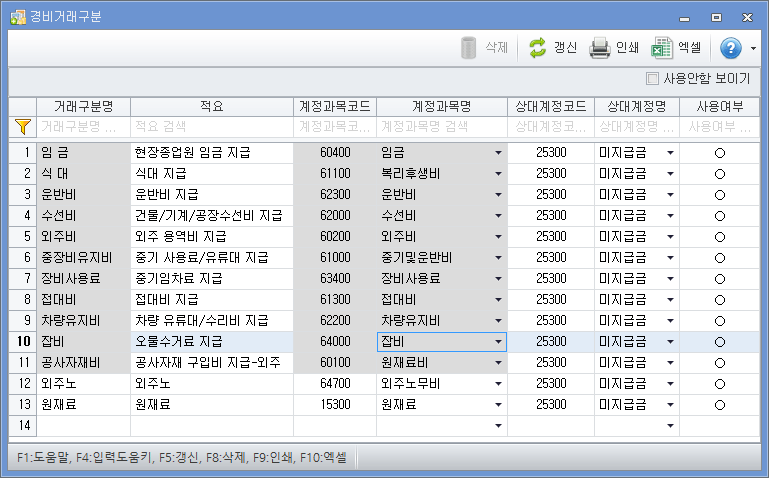Select row header number 10
Image resolution: width=769 pixels, height=478 pixels.
(x=23, y=342)
